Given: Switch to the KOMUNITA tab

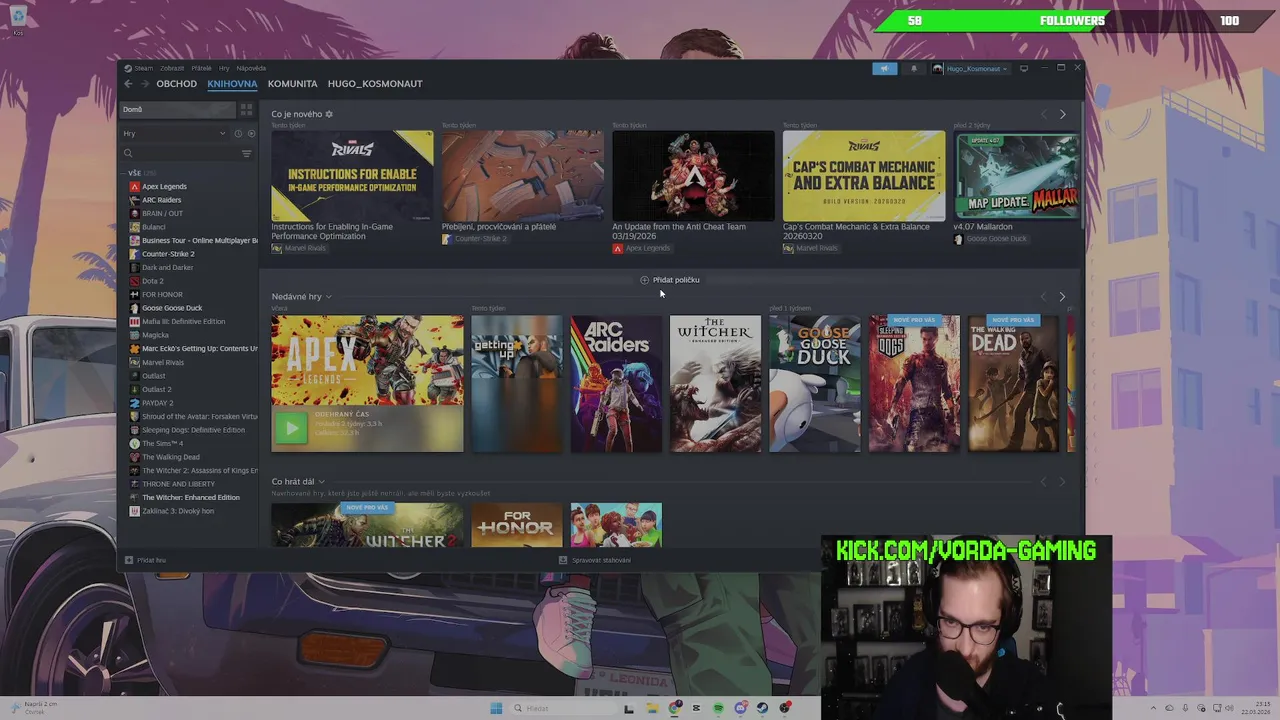Looking at the screenshot, I should coord(292,84).
